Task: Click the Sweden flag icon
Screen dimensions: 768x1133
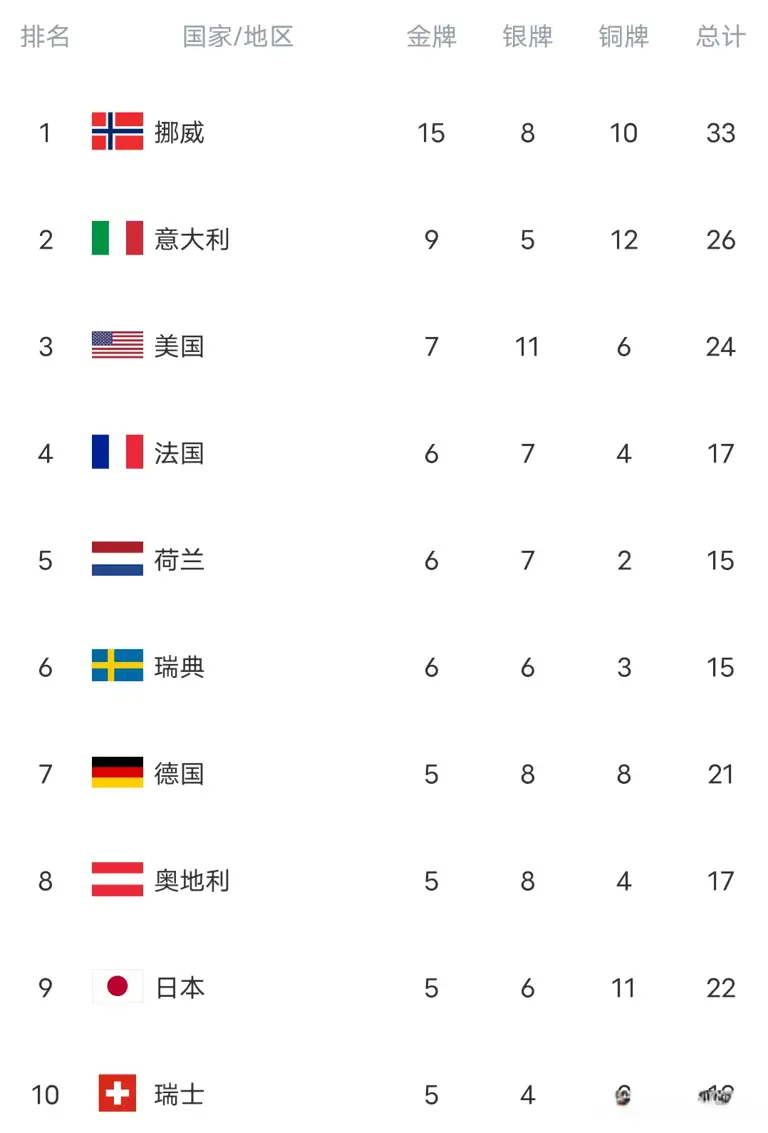Action: tap(117, 665)
